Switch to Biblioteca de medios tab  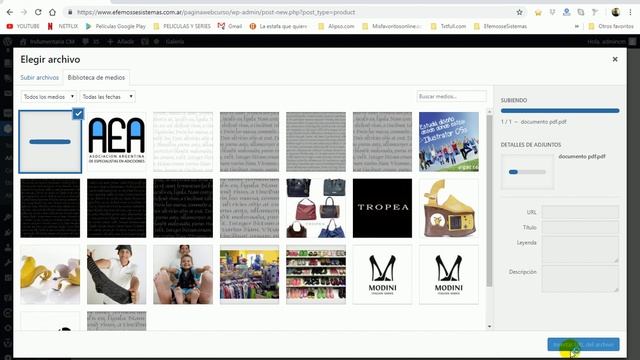[96, 77]
